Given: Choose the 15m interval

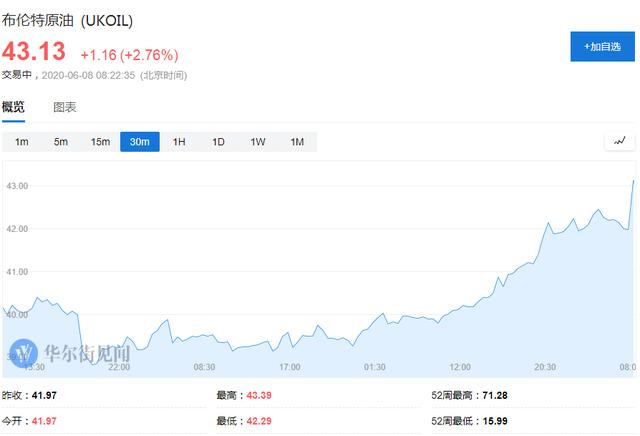Looking at the screenshot, I should (x=100, y=142).
